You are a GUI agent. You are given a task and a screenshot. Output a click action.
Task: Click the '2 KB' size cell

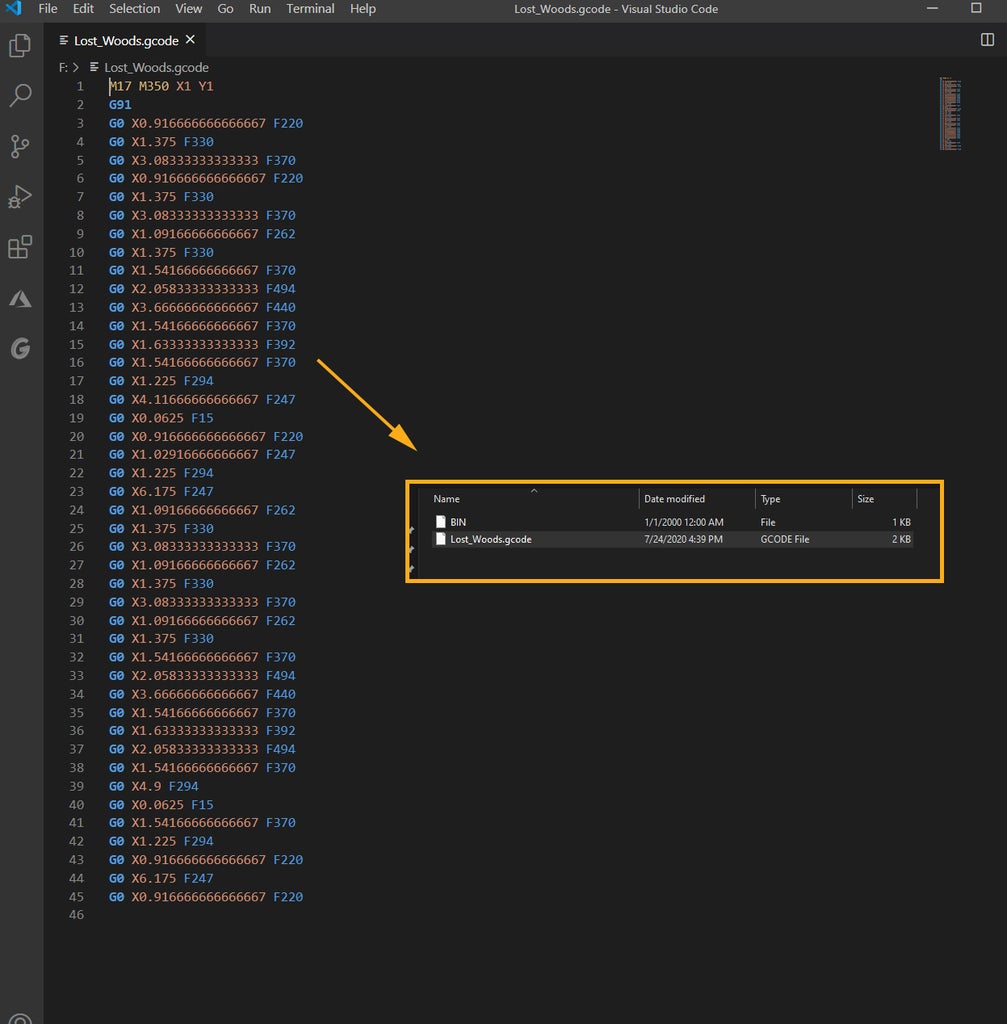click(901, 539)
